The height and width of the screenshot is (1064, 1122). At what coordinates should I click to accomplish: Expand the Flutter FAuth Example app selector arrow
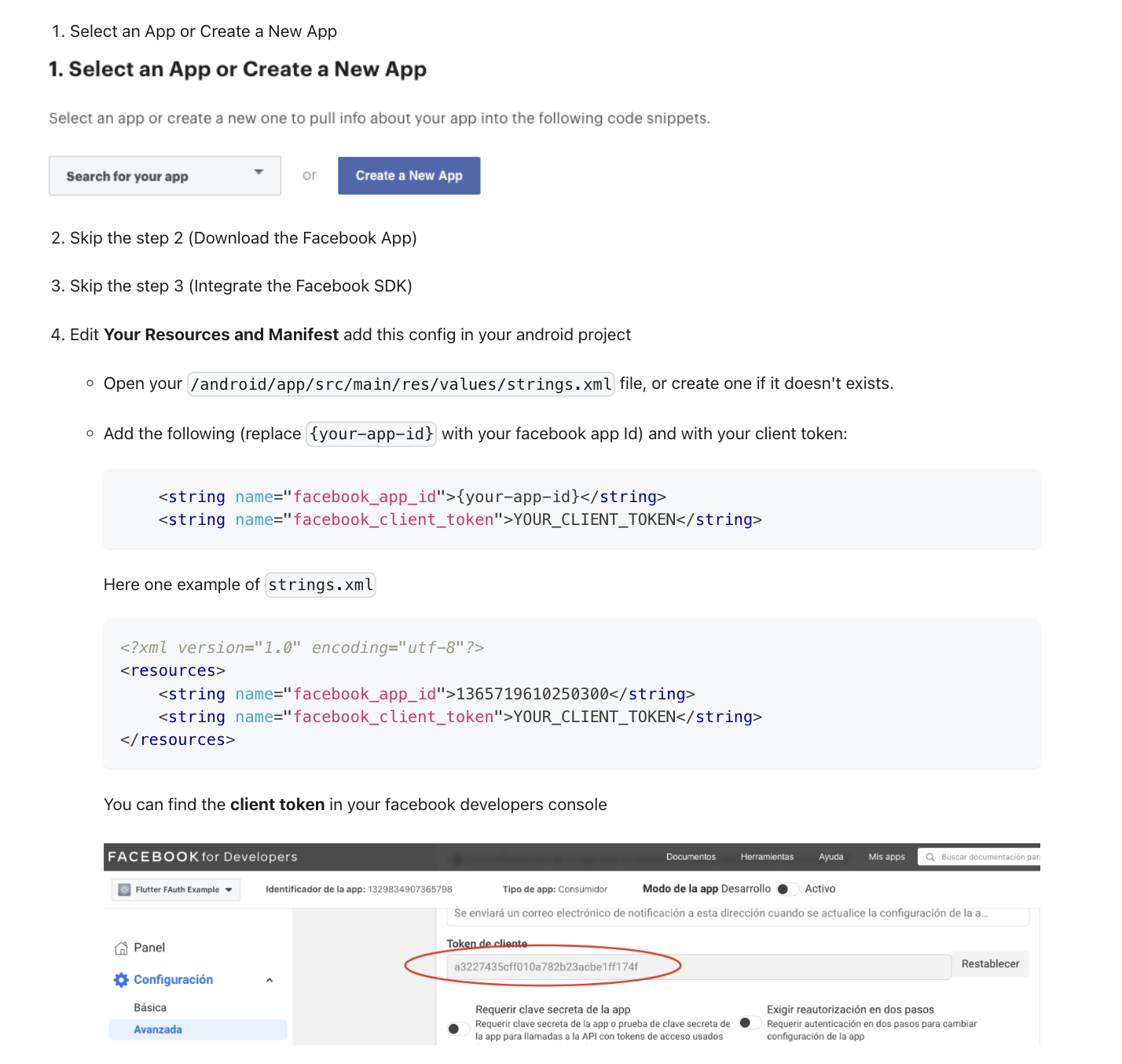click(229, 890)
